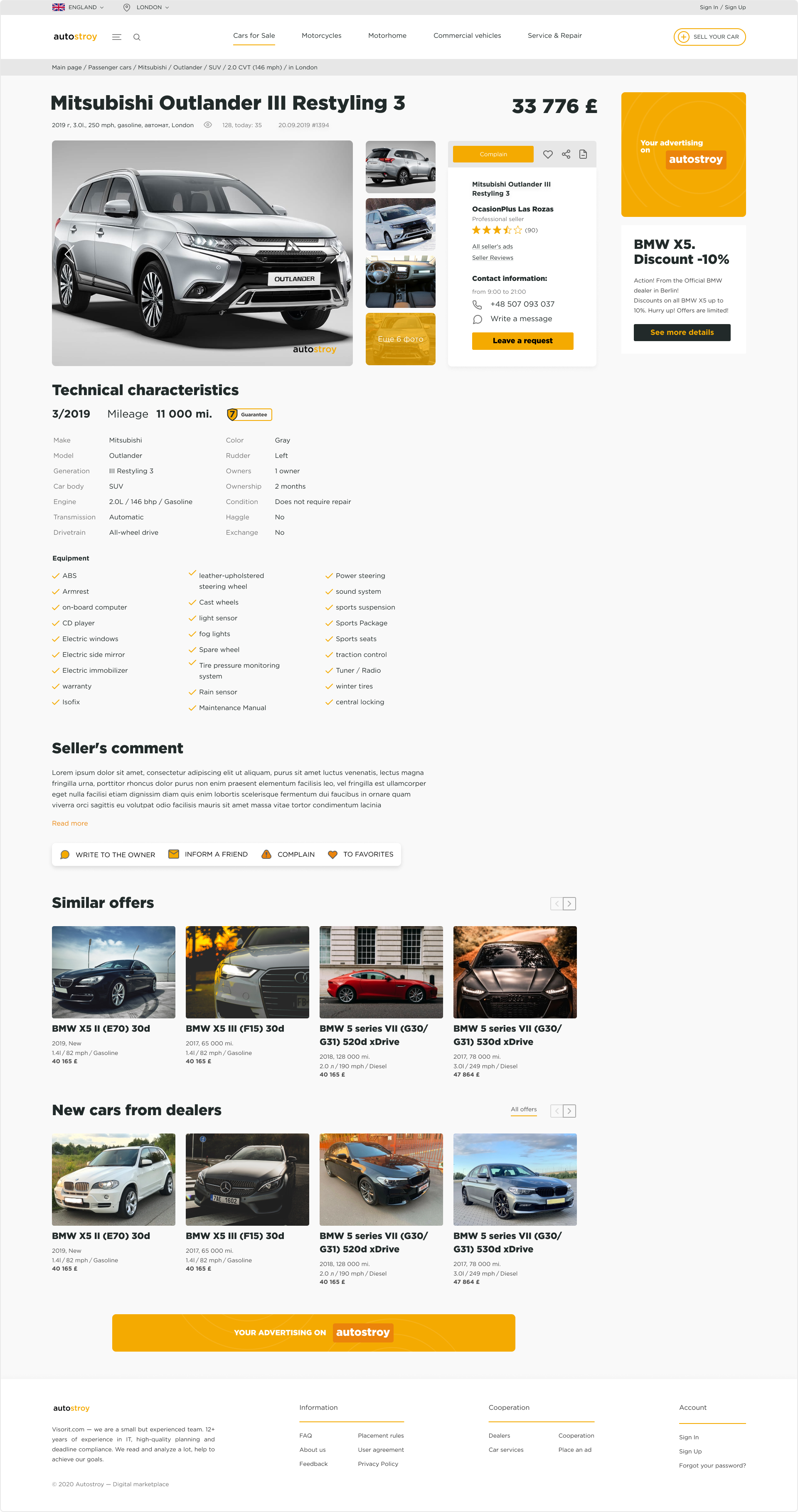Click the All offers link
This screenshot has height=1512, width=798.
point(524,1109)
